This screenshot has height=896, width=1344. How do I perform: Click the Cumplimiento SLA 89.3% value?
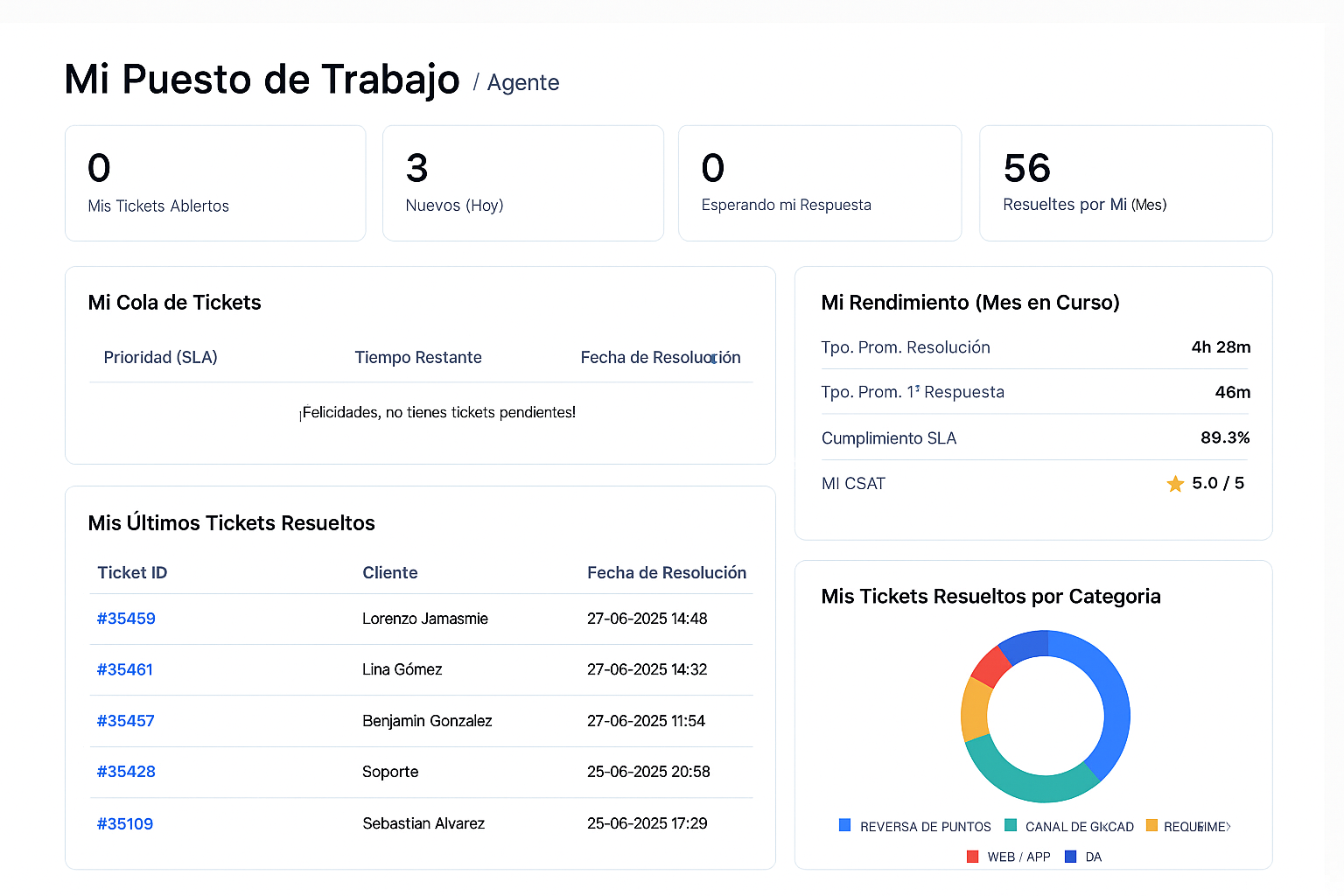(x=1225, y=437)
